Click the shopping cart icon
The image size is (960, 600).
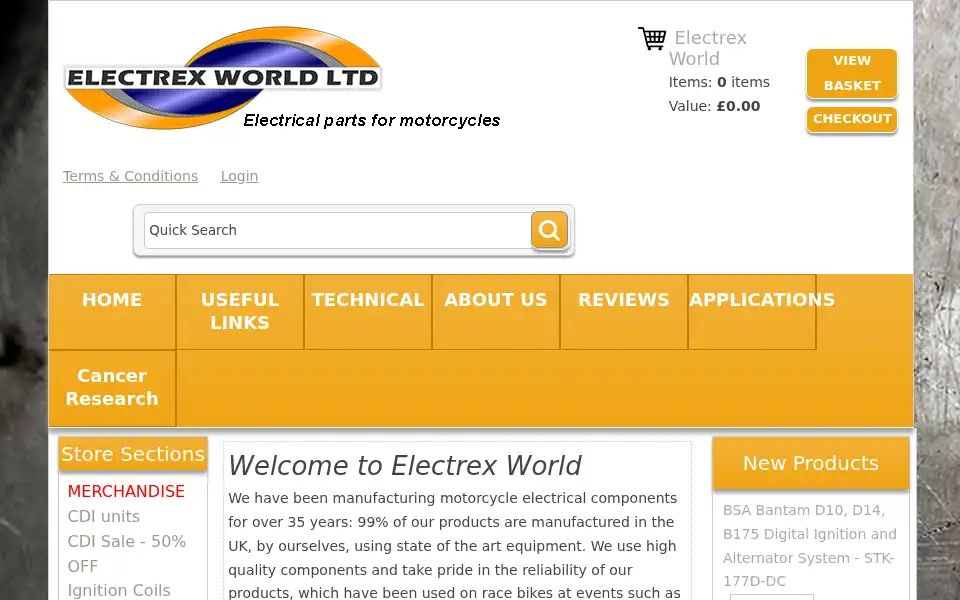[x=652, y=38]
